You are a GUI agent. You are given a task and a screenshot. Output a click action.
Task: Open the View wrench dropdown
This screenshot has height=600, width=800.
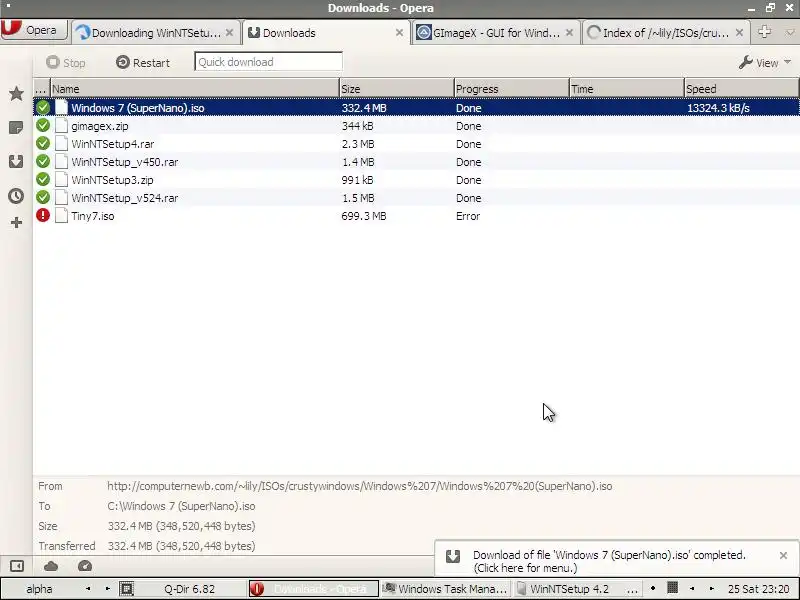coord(765,63)
